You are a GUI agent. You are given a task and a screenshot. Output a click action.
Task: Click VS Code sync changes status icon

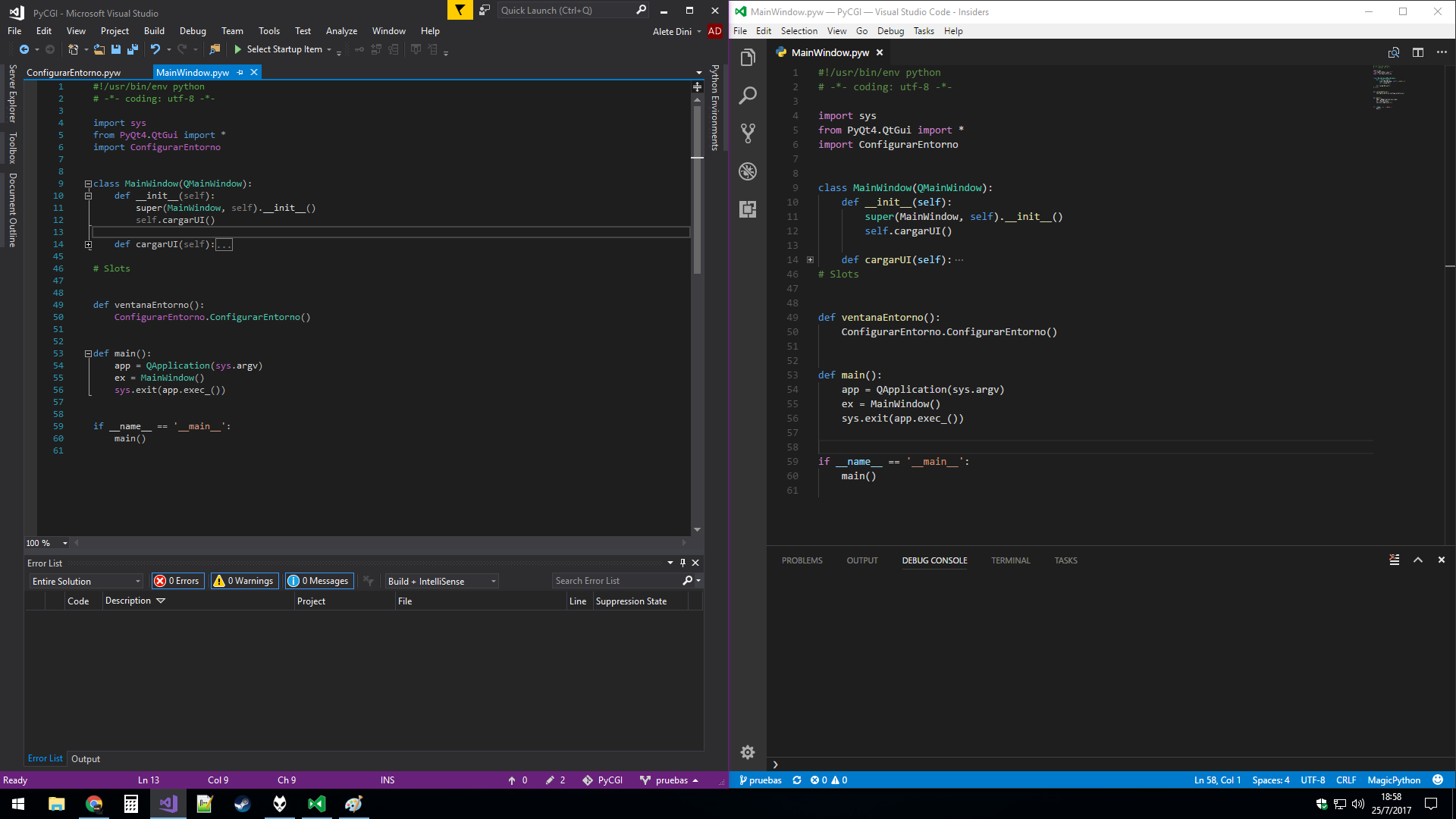(797, 780)
